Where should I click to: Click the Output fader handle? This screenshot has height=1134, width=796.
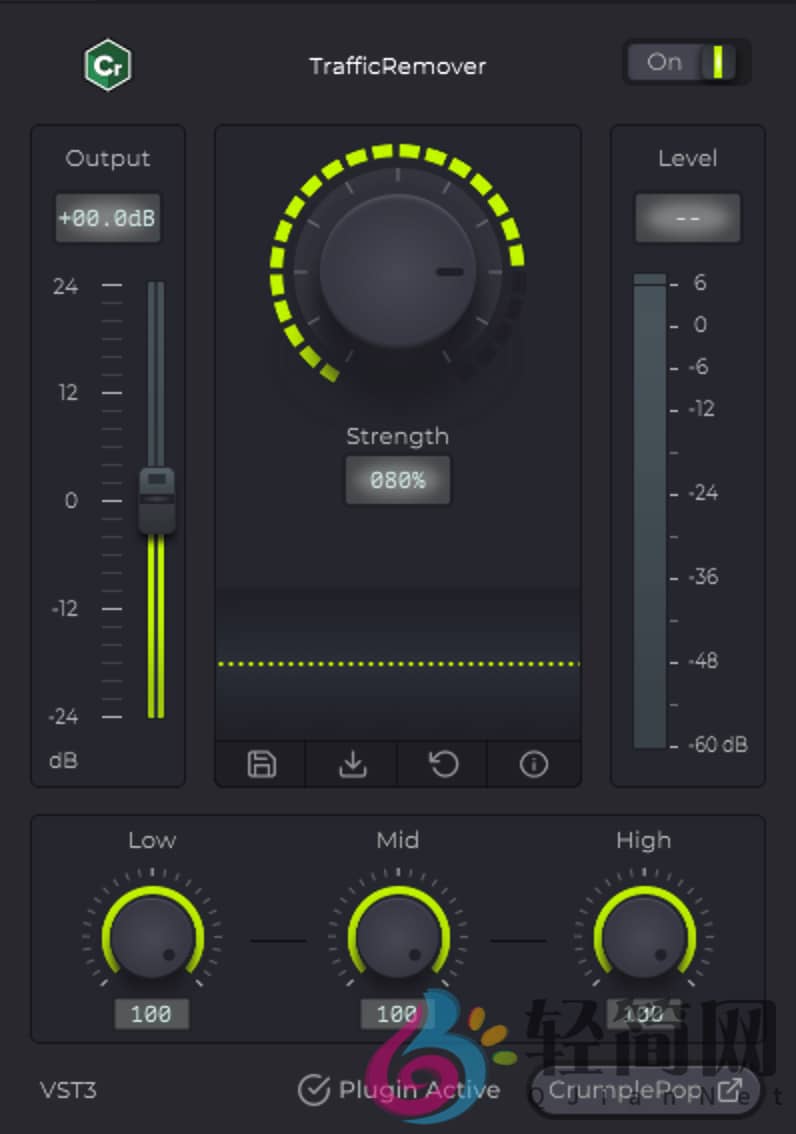(157, 499)
